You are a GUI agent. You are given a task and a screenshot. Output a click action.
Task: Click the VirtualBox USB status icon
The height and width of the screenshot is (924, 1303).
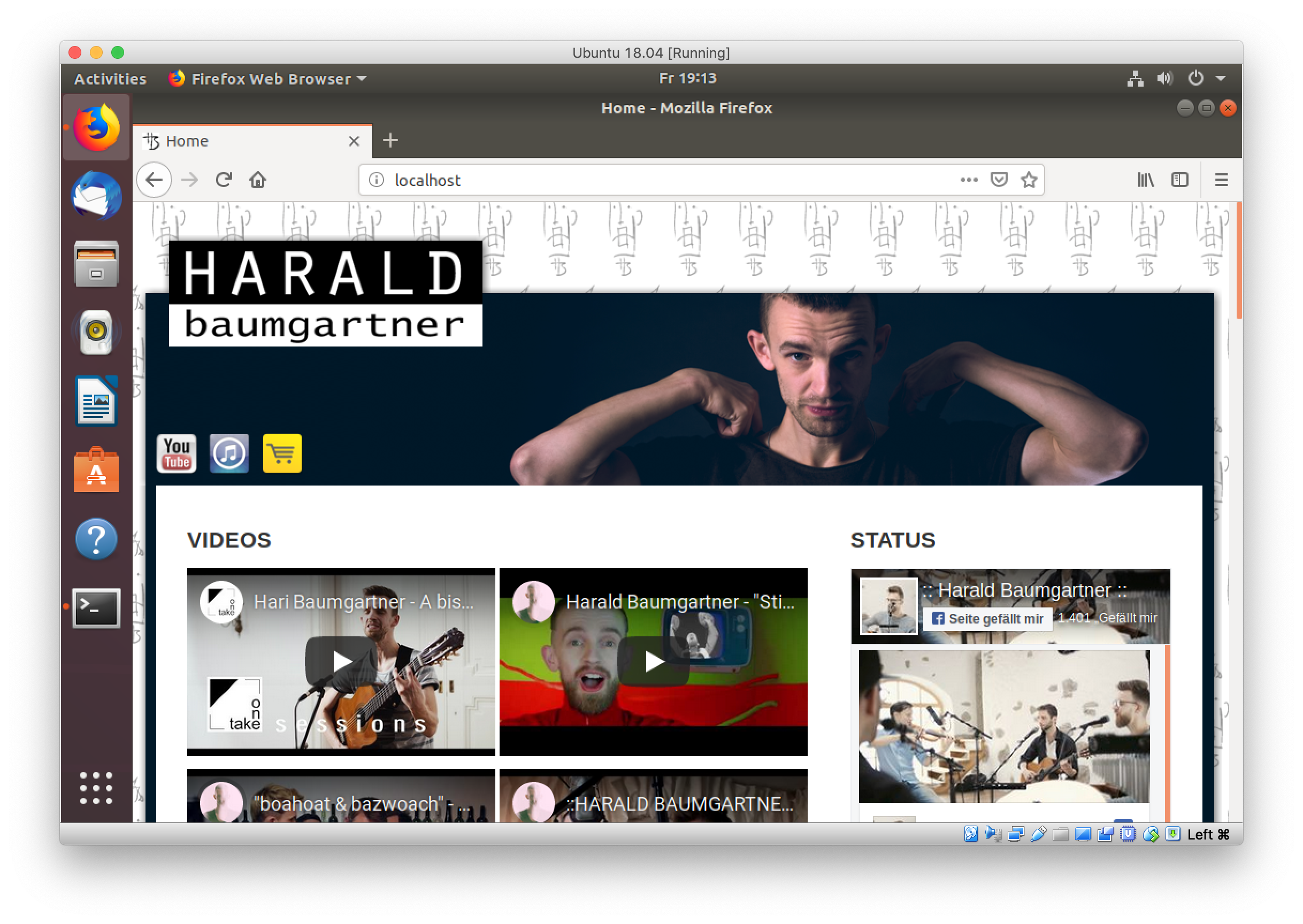point(1038,834)
